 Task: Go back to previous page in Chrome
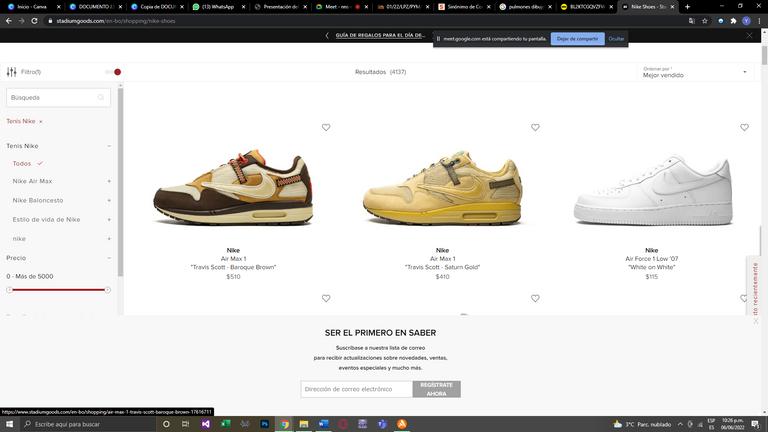click(x=9, y=21)
